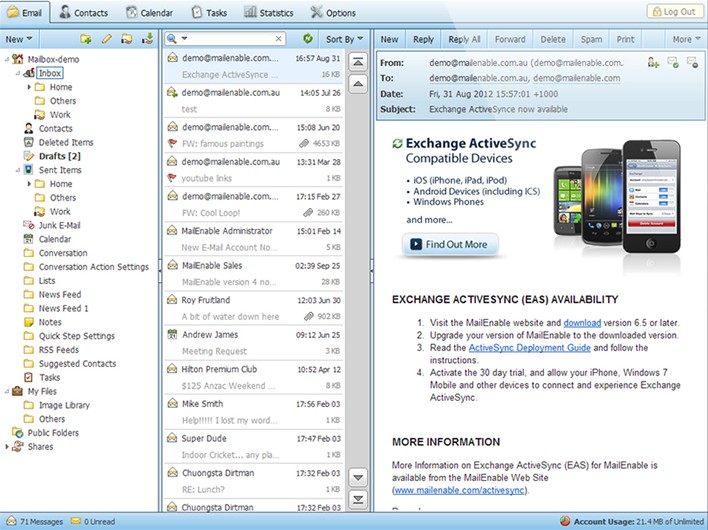708x530 pixels.
Task: Select the Suggested Contacts folder
Action: [77, 363]
